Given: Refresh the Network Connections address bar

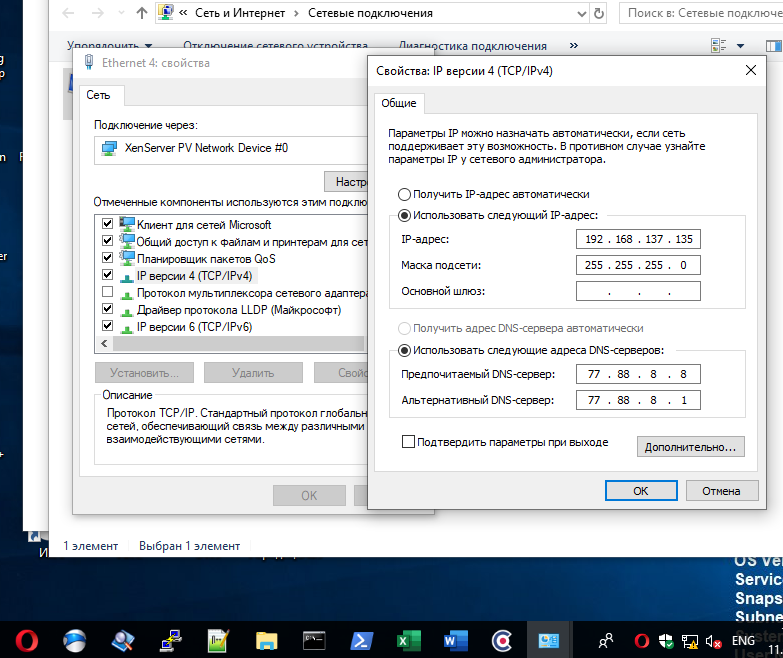Looking at the screenshot, I should point(599,13).
